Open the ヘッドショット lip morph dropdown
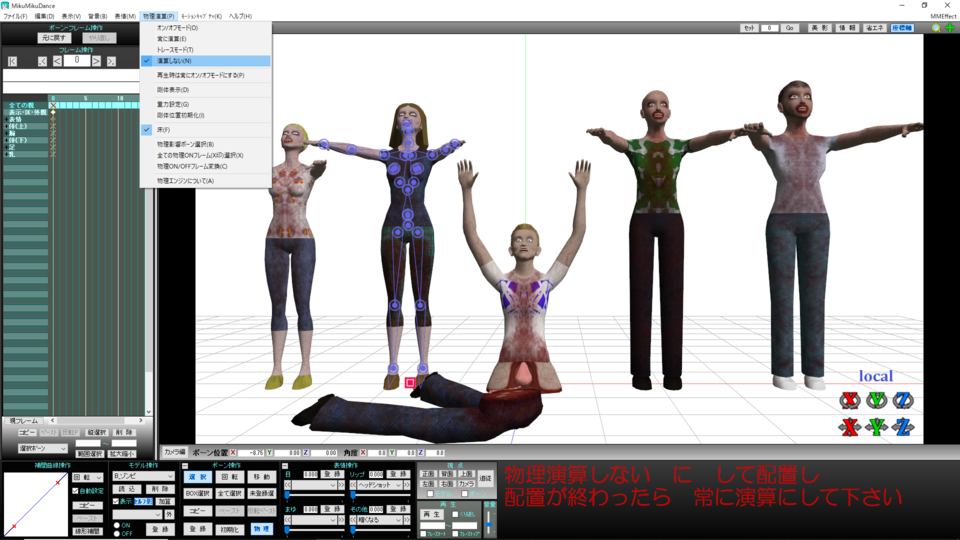This screenshot has height=540, width=960. (380, 485)
